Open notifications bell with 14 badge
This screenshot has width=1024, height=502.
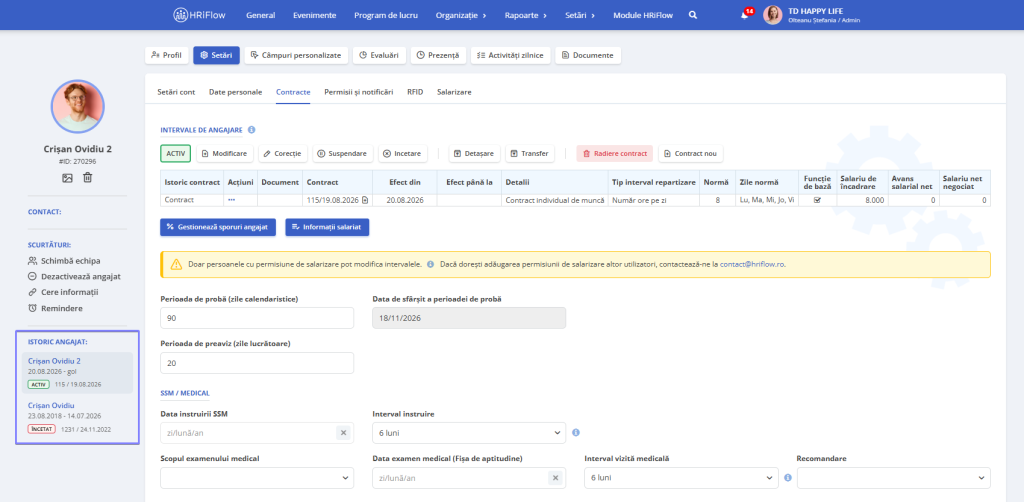click(x=745, y=15)
